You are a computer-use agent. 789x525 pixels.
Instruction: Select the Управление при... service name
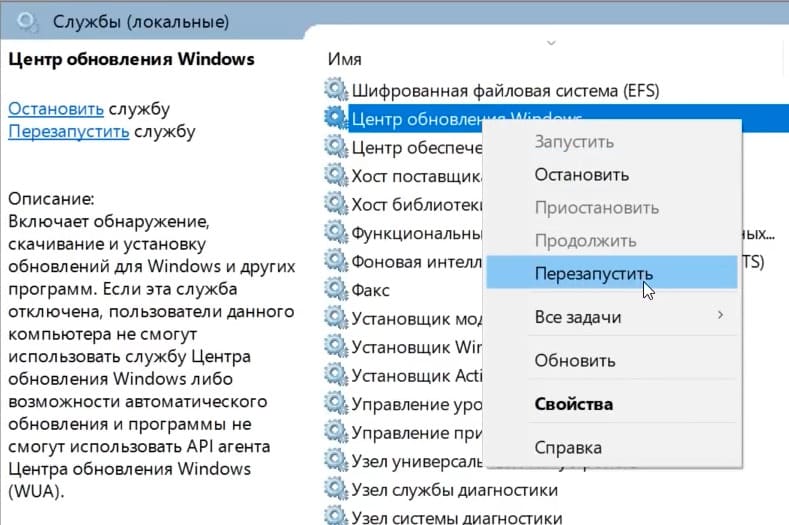(x=417, y=433)
